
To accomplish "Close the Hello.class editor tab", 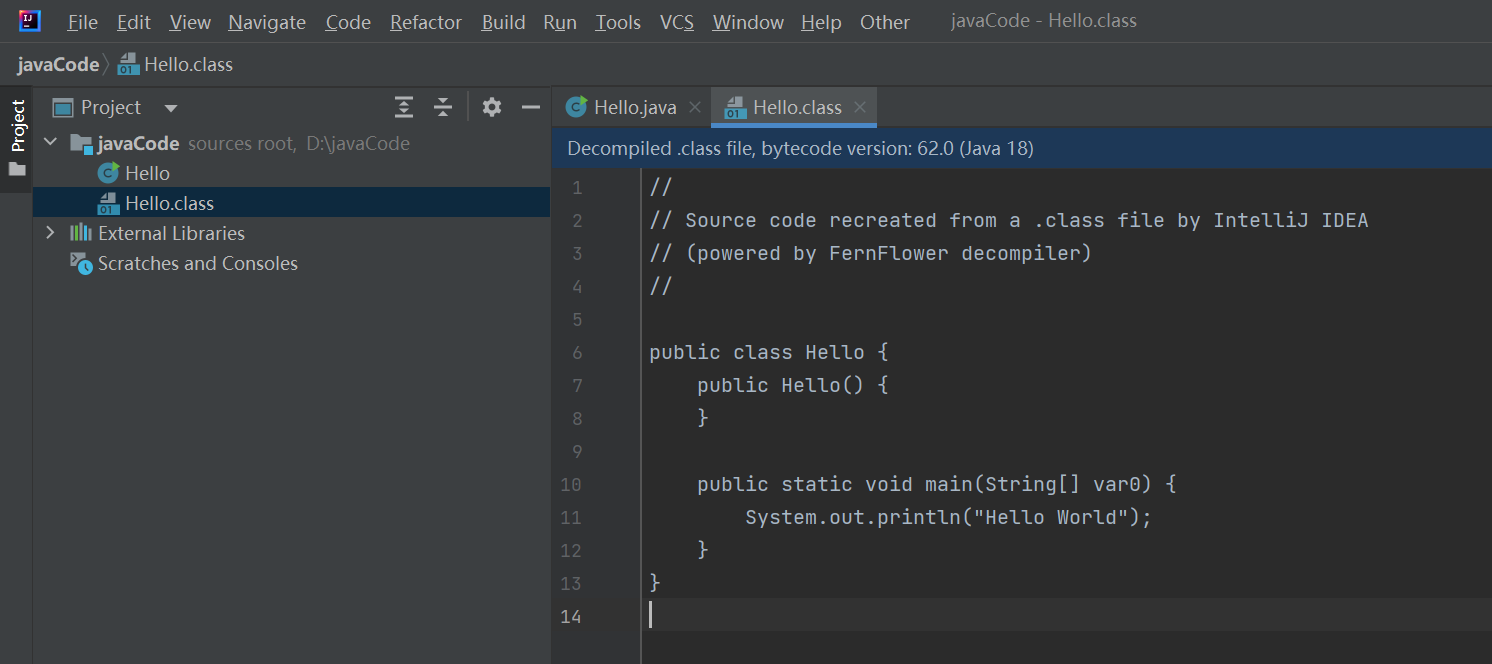I will (x=859, y=107).
